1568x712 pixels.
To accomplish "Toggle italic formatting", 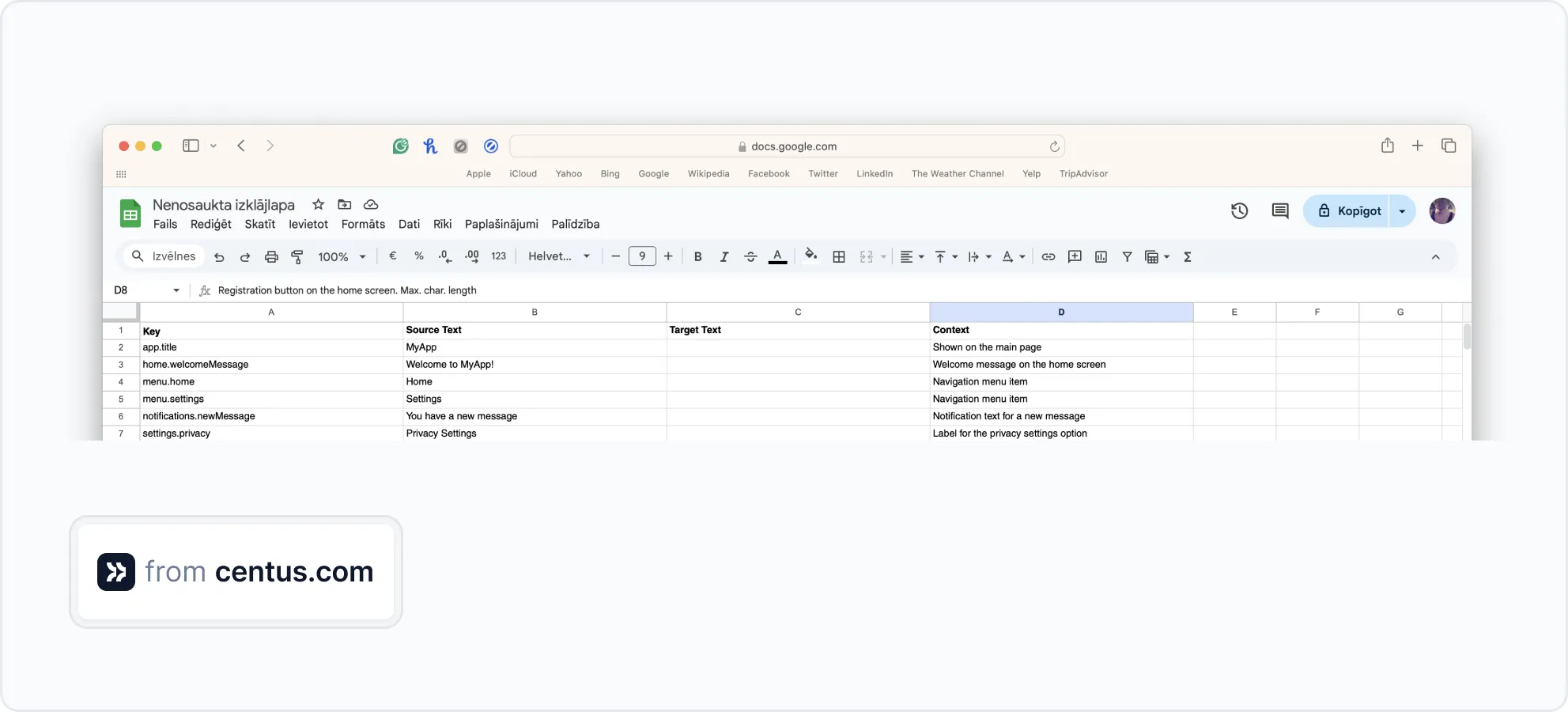I will point(724,256).
